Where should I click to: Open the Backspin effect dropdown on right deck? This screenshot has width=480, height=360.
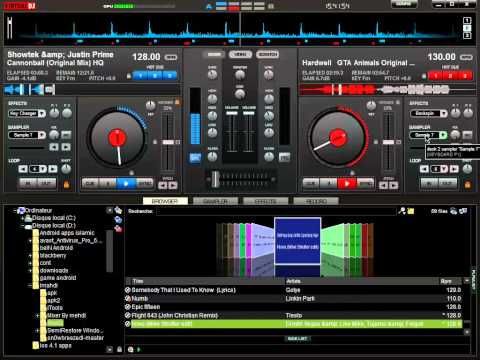point(443,114)
